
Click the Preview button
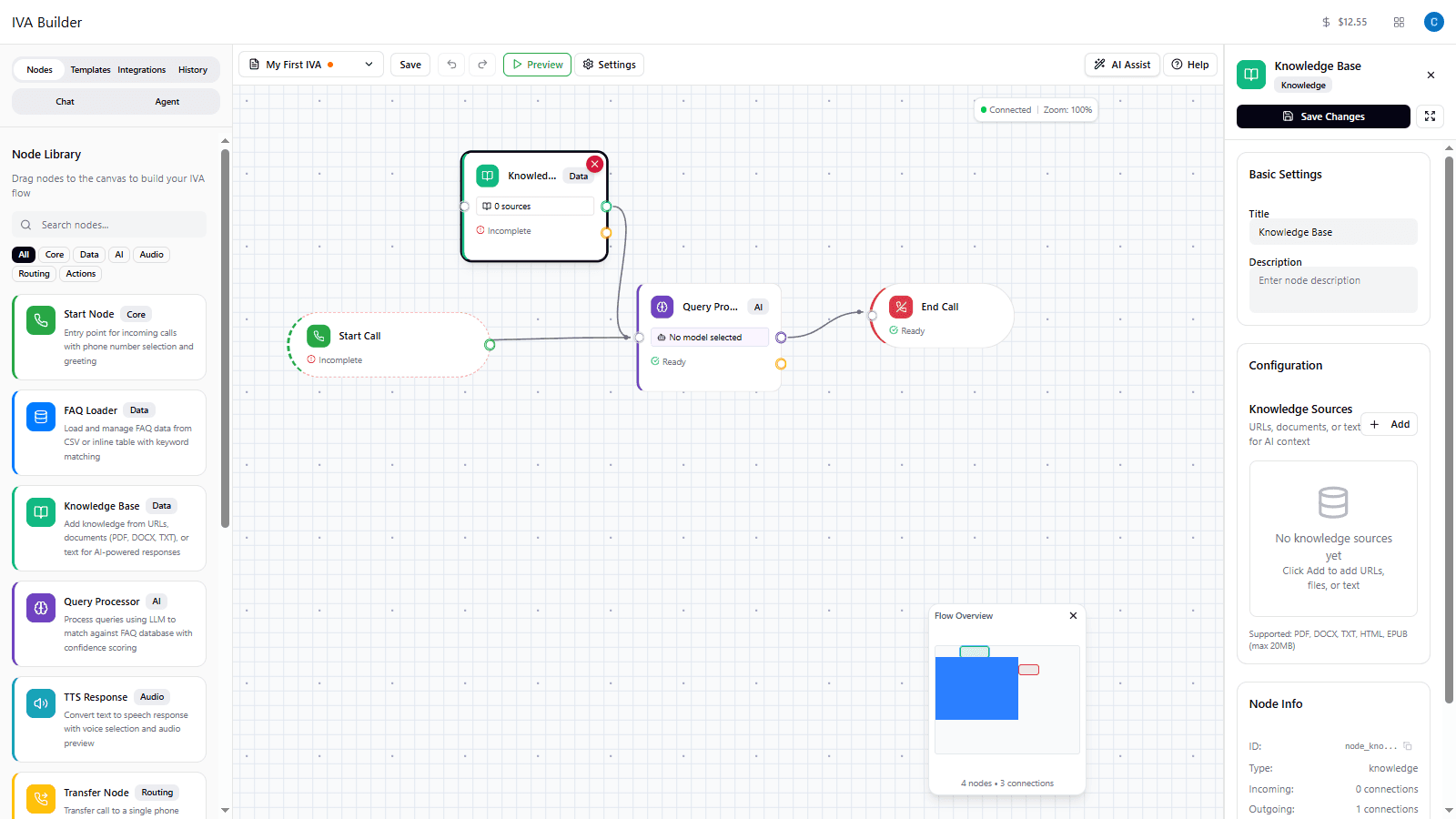point(537,64)
